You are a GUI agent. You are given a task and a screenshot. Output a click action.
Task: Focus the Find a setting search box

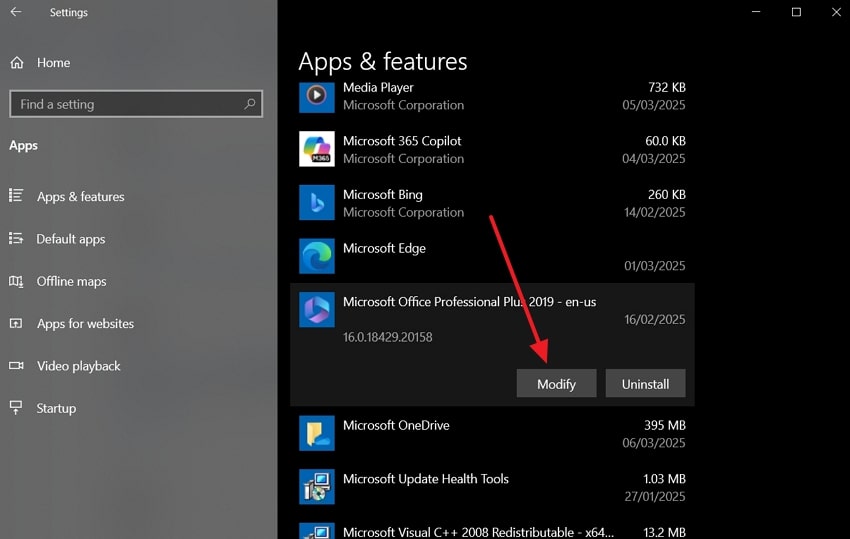pyautogui.click(x=136, y=104)
